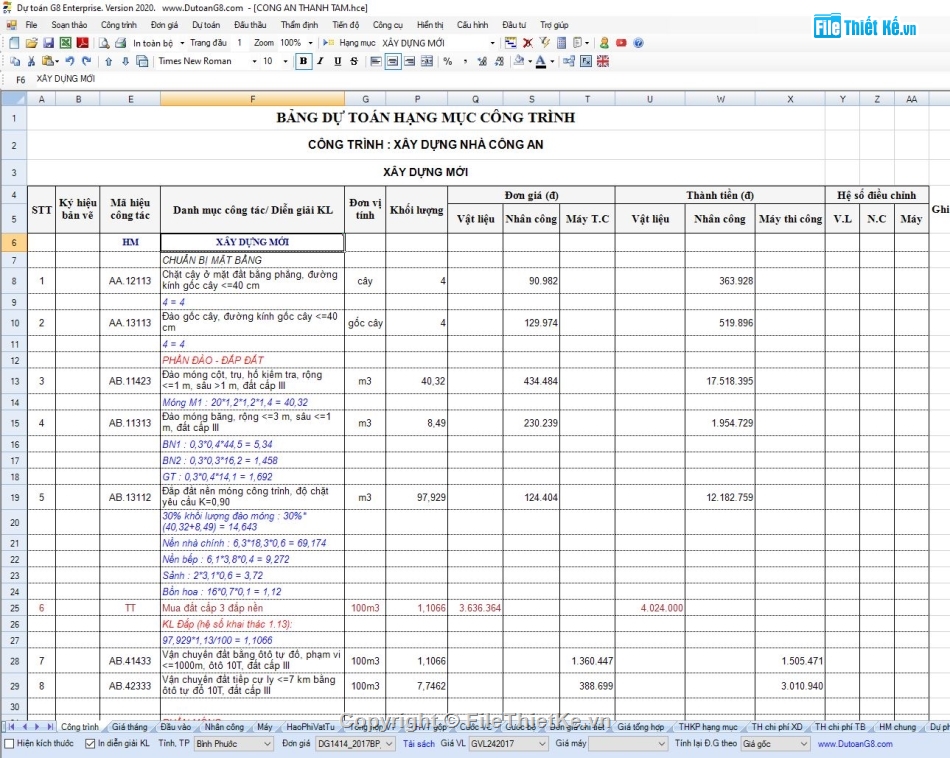The width and height of the screenshot is (950, 758).
Task: Click the red X delete icon
Action: [528, 43]
